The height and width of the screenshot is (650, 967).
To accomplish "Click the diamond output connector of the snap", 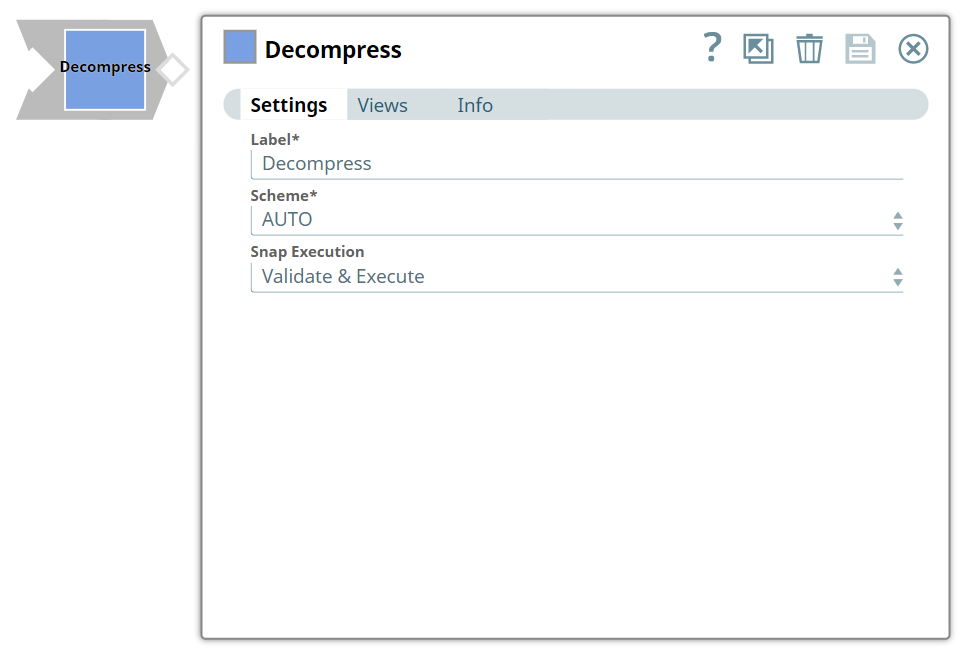I will point(173,70).
